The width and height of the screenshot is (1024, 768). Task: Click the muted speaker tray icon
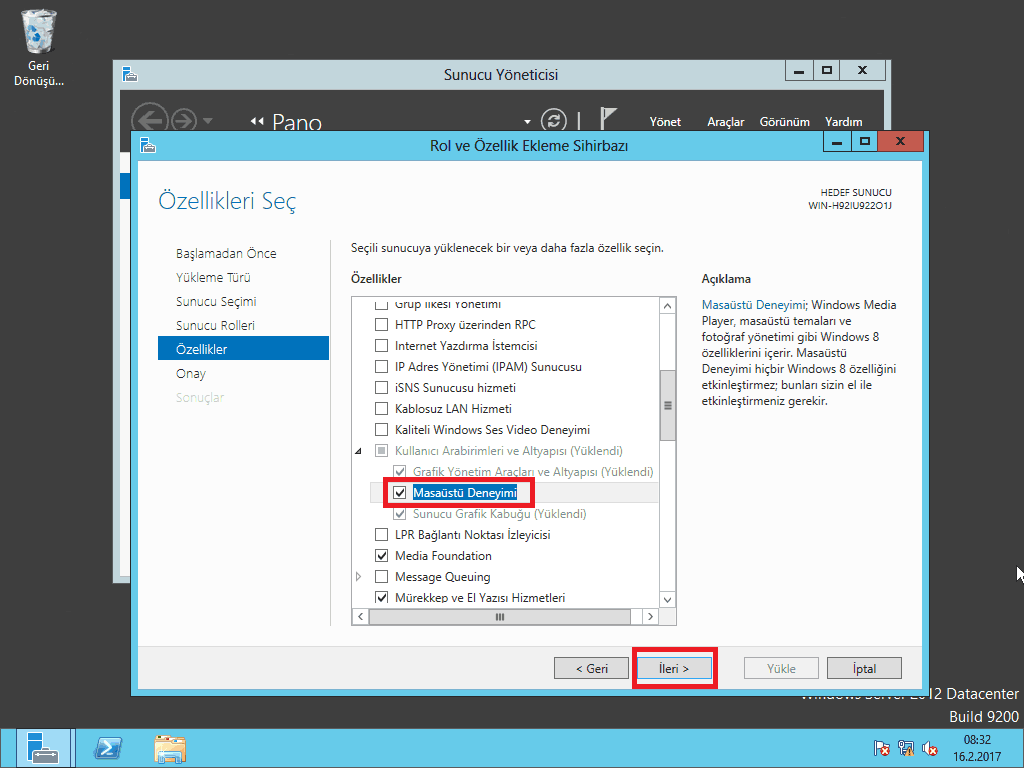pyautogui.click(x=929, y=748)
